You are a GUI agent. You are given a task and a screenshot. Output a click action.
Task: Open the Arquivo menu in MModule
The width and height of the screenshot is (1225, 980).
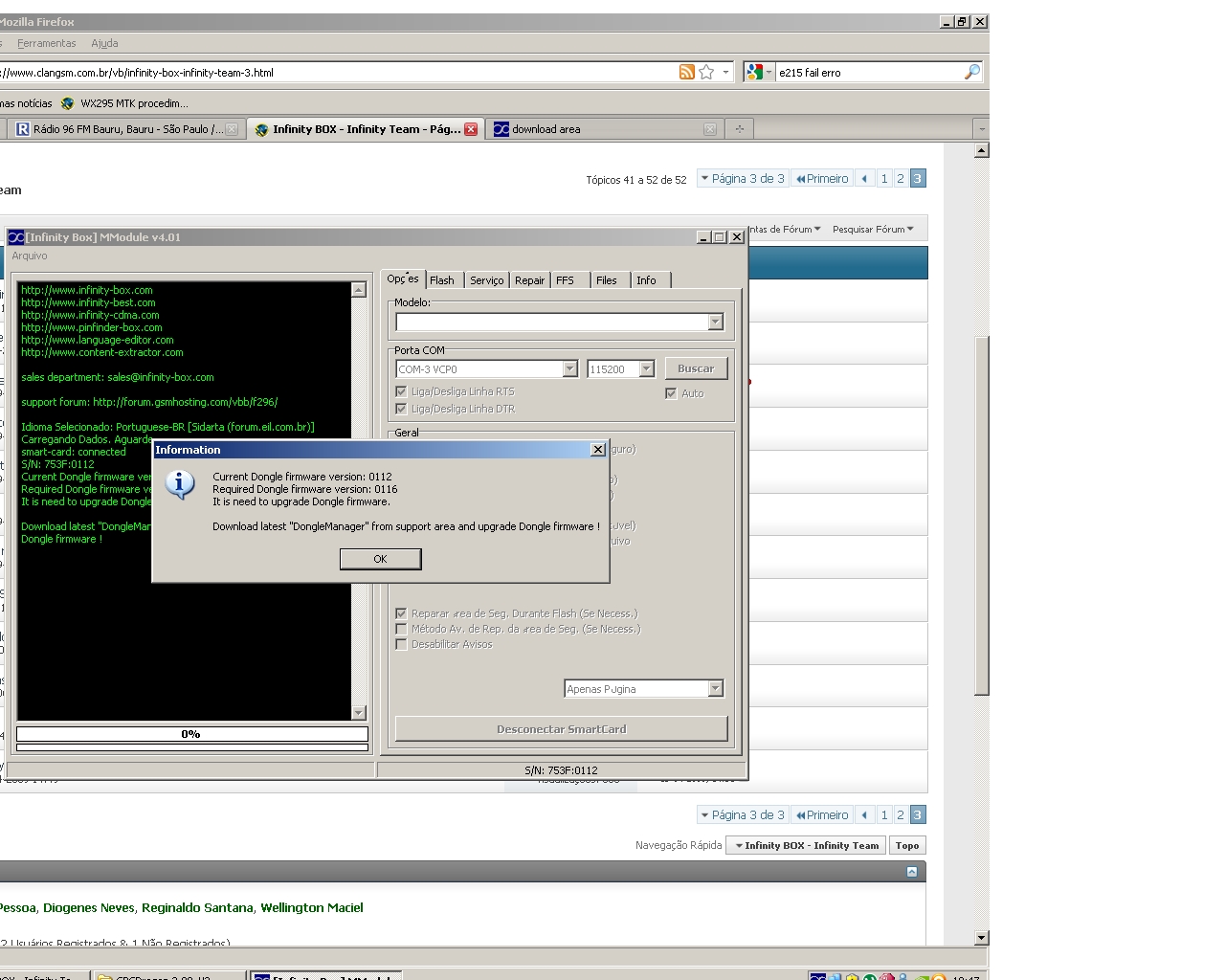pyautogui.click(x=30, y=256)
